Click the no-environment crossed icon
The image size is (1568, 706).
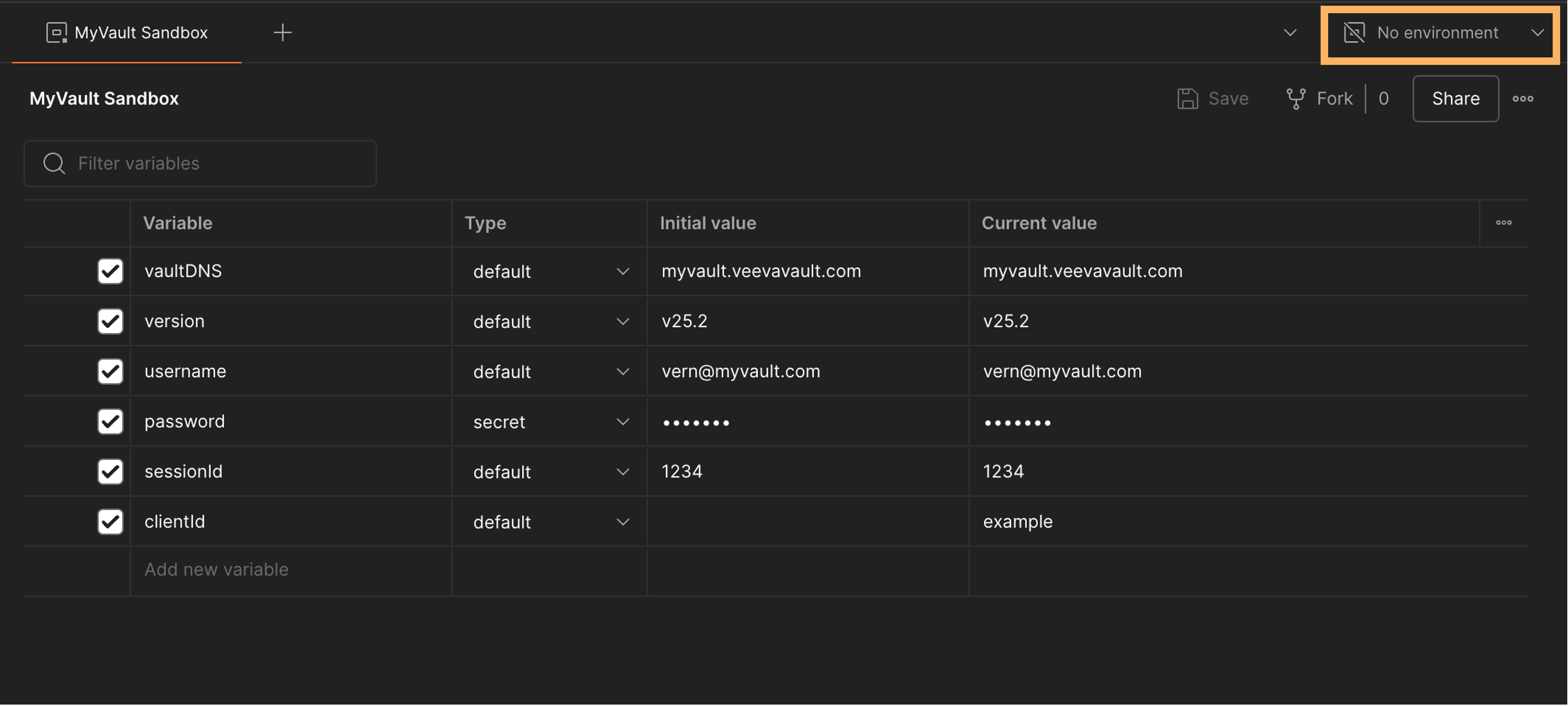point(1354,33)
